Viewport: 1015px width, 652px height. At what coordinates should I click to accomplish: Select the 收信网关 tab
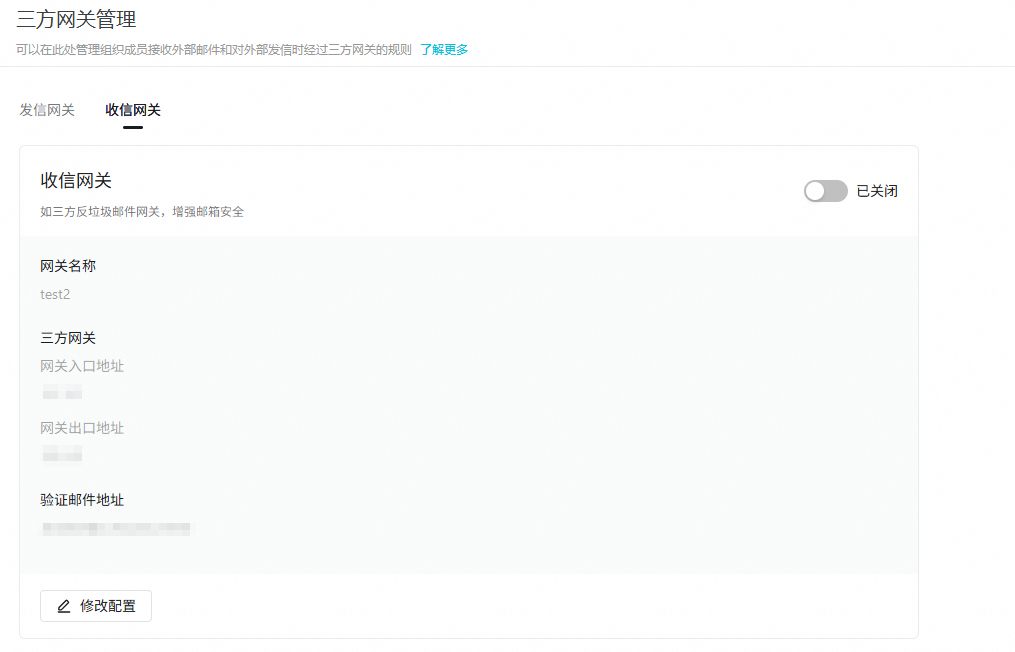tap(133, 110)
